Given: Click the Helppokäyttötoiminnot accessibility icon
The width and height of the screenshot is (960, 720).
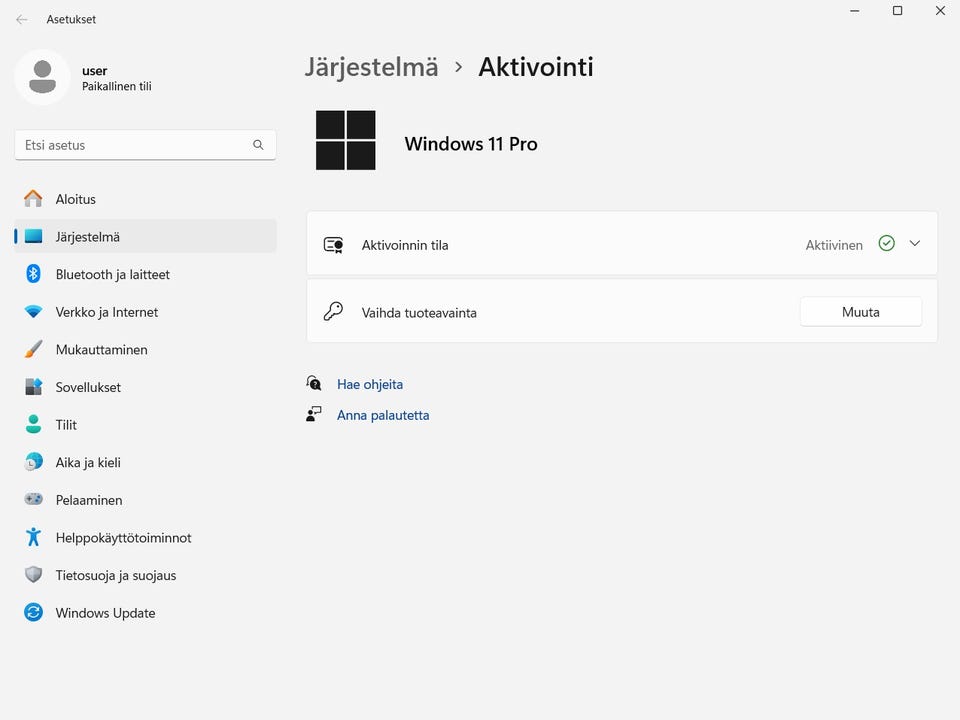Looking at the screenshot, I should point(33,538).
